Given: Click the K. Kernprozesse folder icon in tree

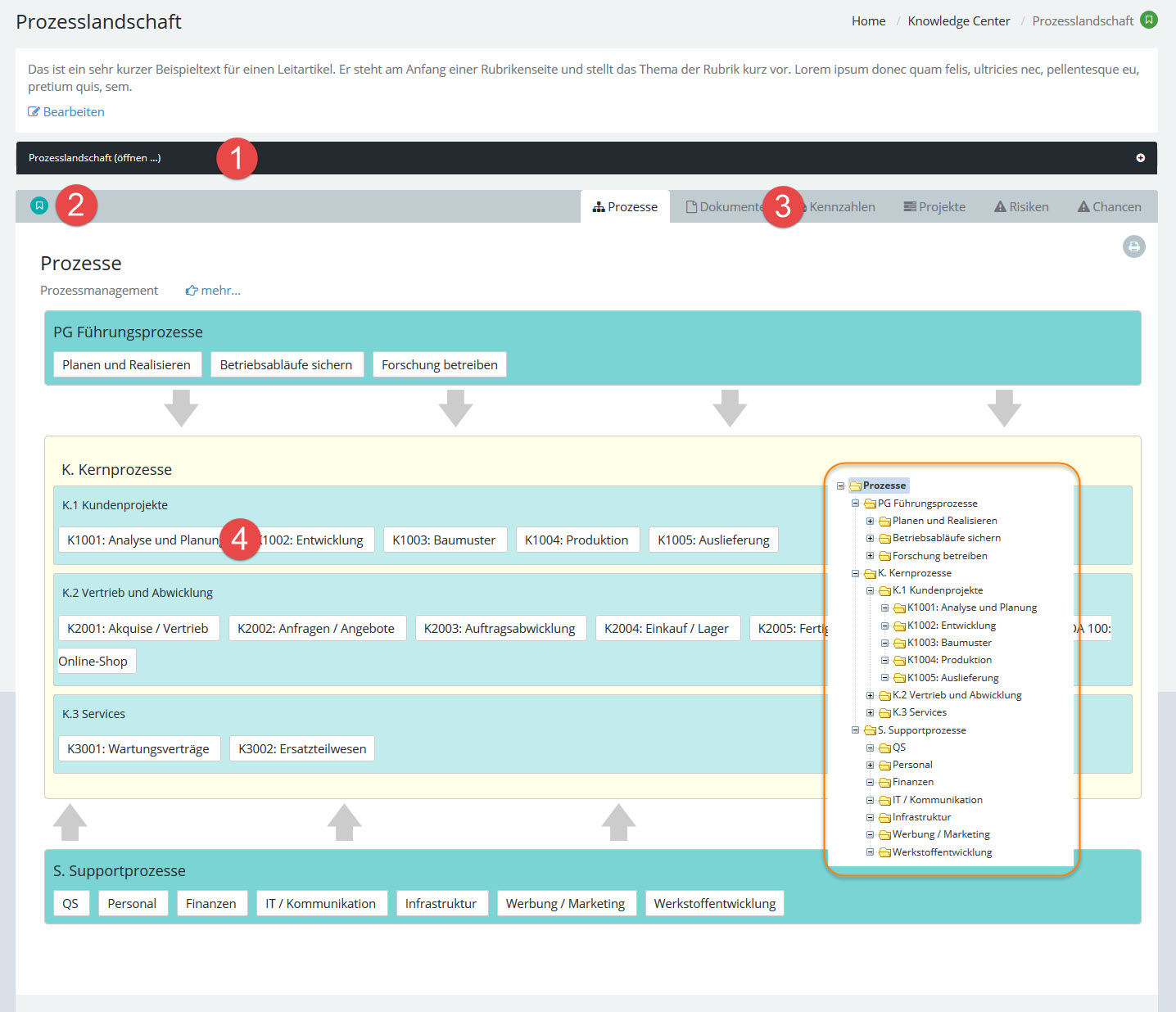Looking at the screenshot, I should (870, 574).
